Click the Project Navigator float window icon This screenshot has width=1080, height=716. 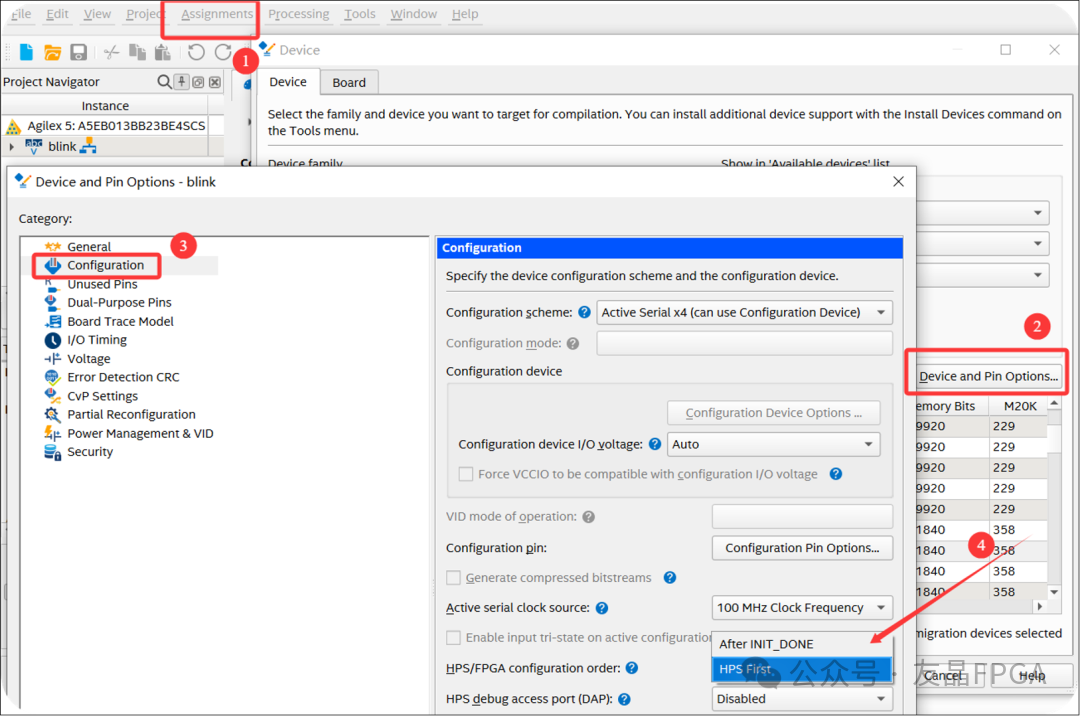point(198,82)
